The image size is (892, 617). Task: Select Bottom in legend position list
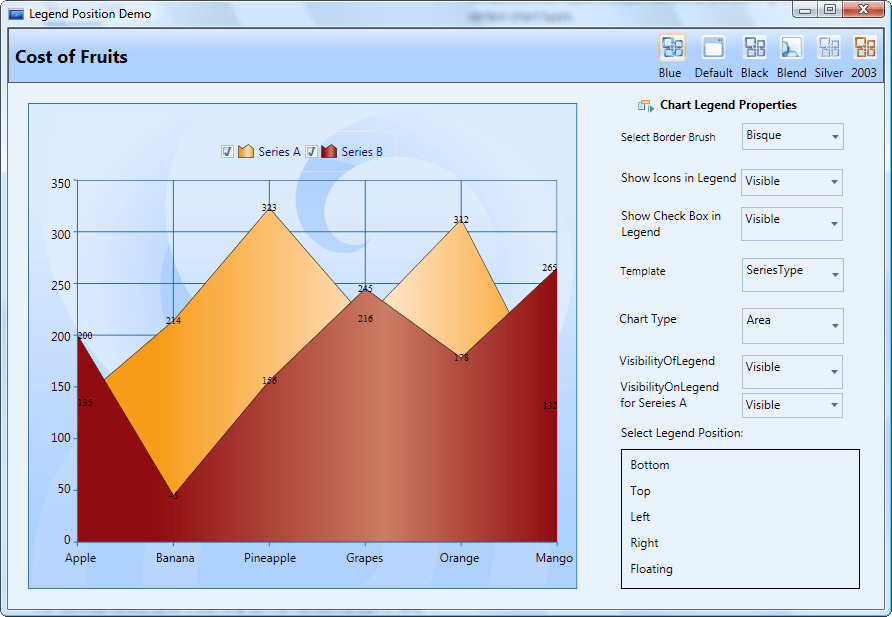click(650, 465)
